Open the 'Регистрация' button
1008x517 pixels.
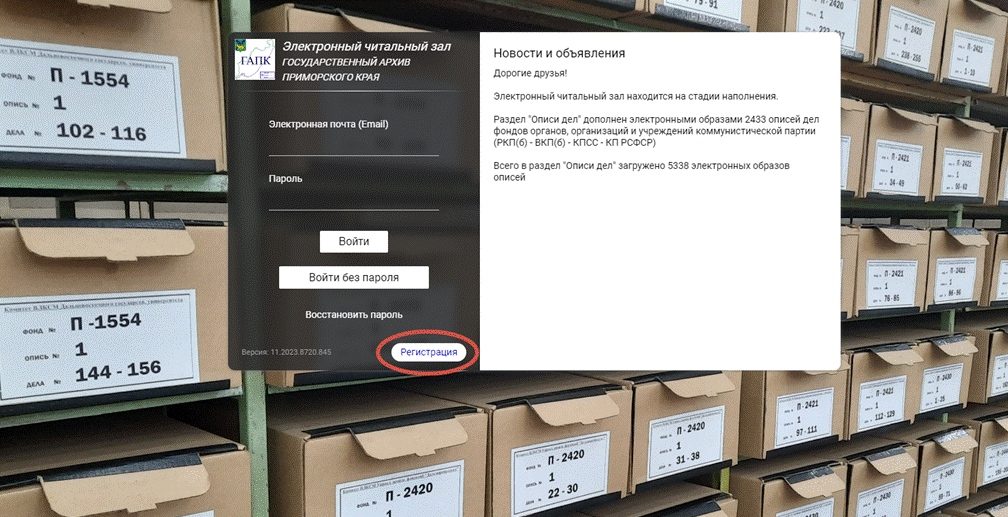click(x=428, y=352)
